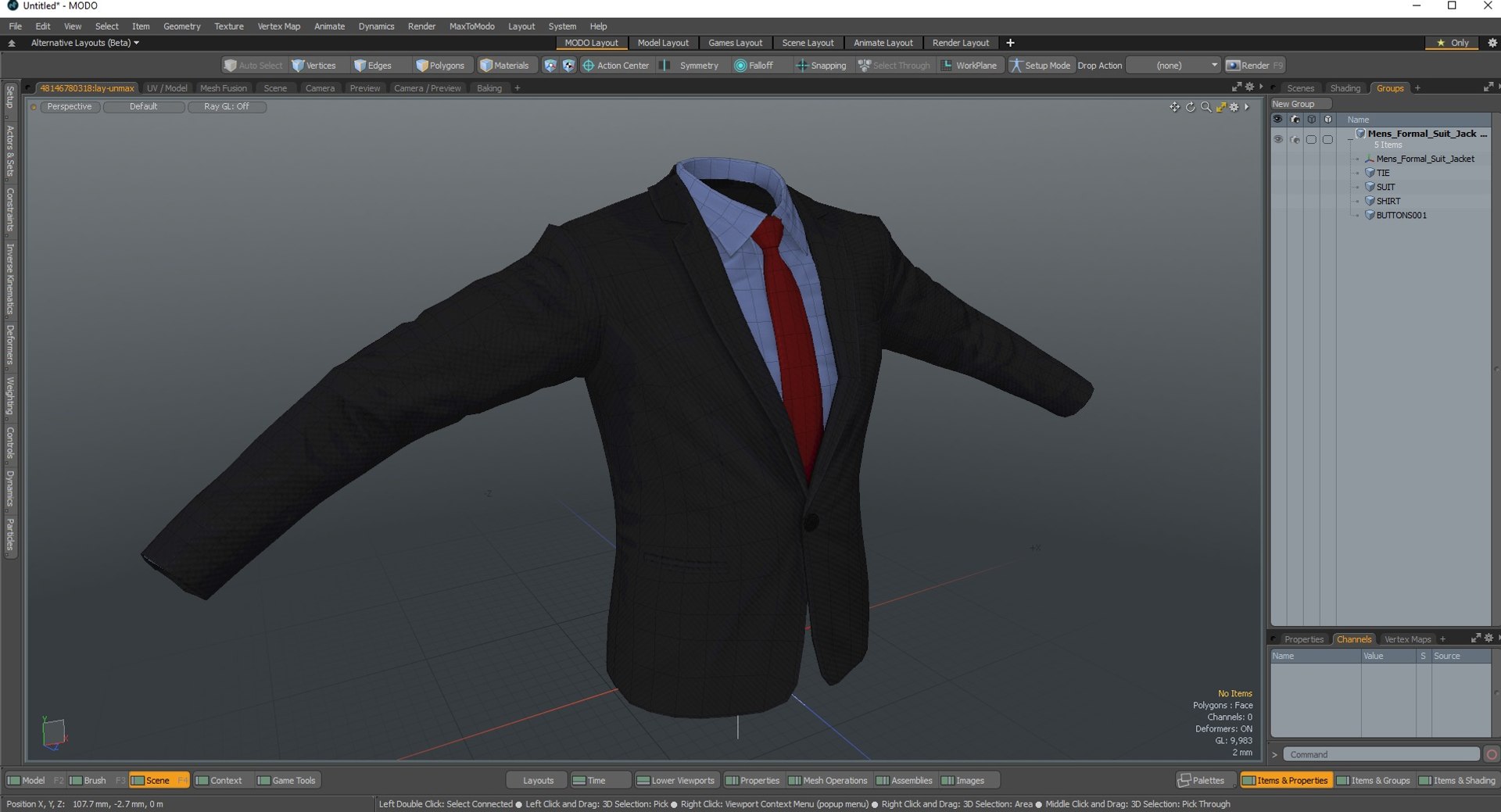The width and height of the screenshot is (1501, 812).
Task: Click the record macro circle button
Action: (1492, 755)
